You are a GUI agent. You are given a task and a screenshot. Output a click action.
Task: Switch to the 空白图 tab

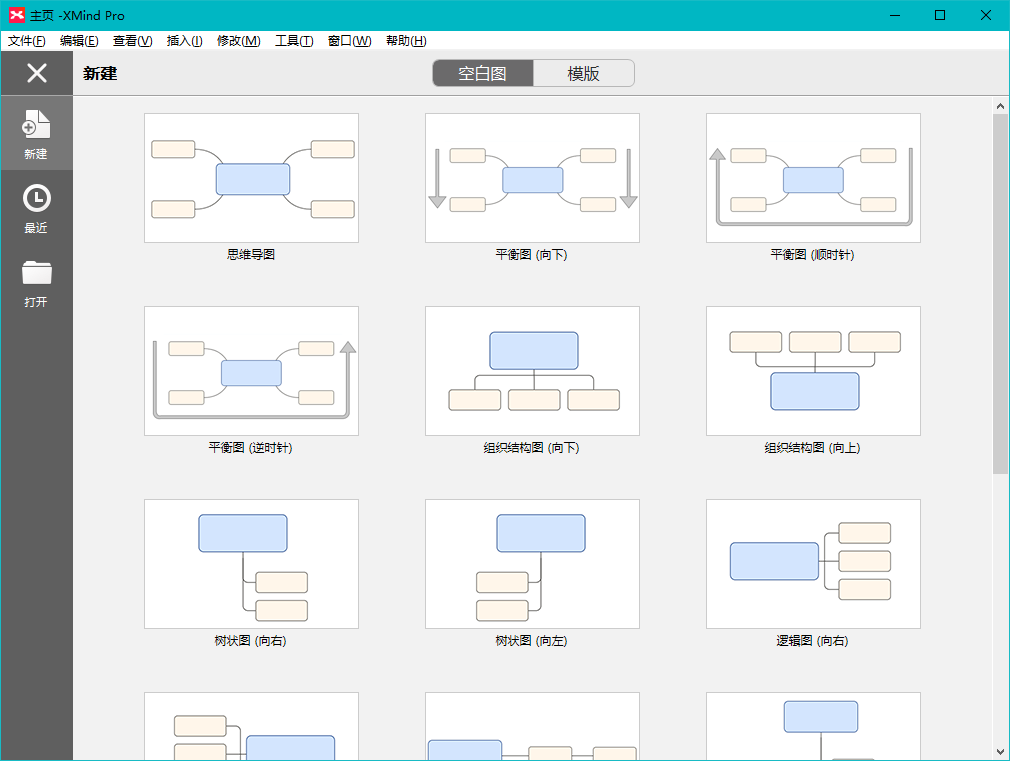click(x=482, y=73)
